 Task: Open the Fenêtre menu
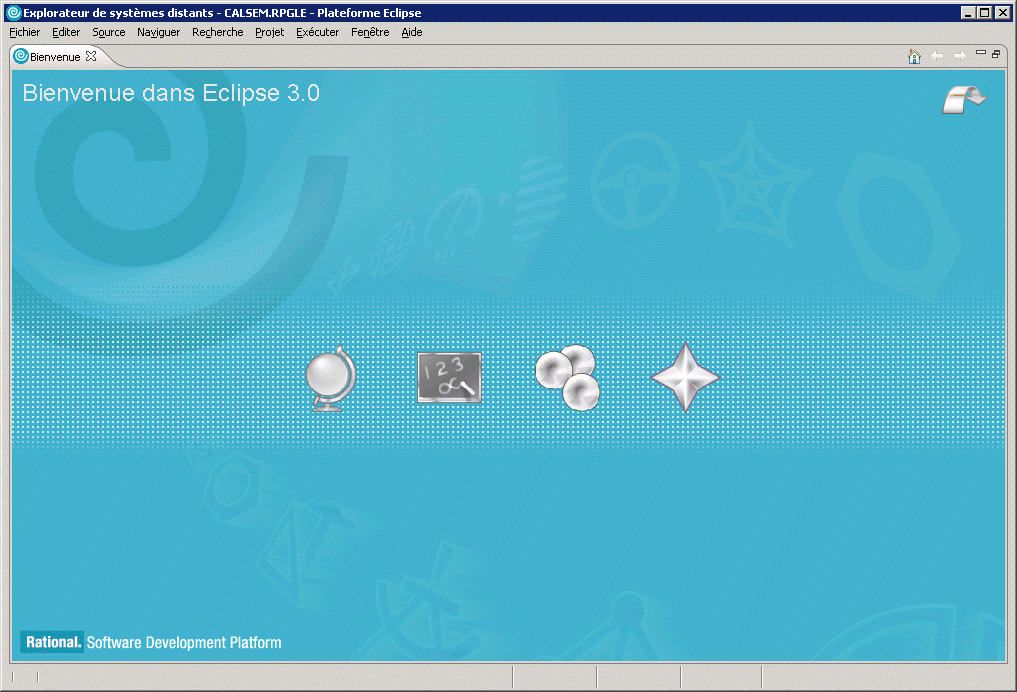[x=370, y=32]
